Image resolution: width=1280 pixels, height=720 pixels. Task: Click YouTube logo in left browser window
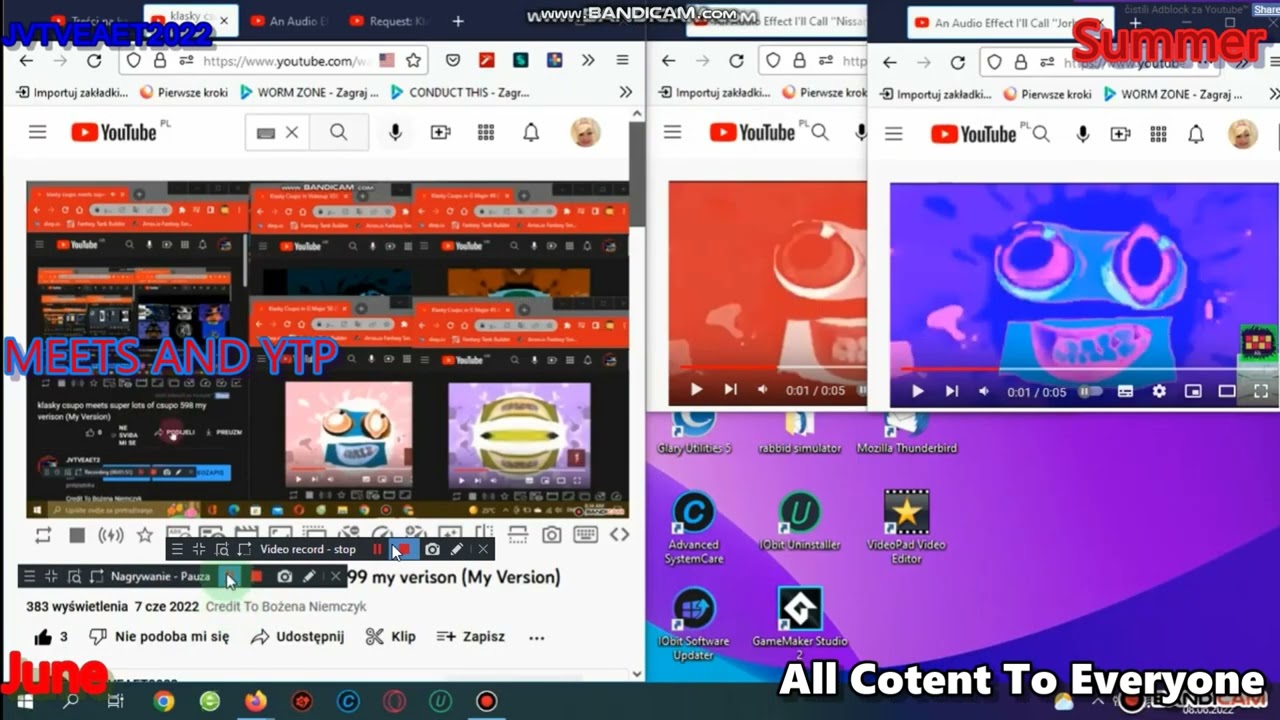click(x=113, y=132)
